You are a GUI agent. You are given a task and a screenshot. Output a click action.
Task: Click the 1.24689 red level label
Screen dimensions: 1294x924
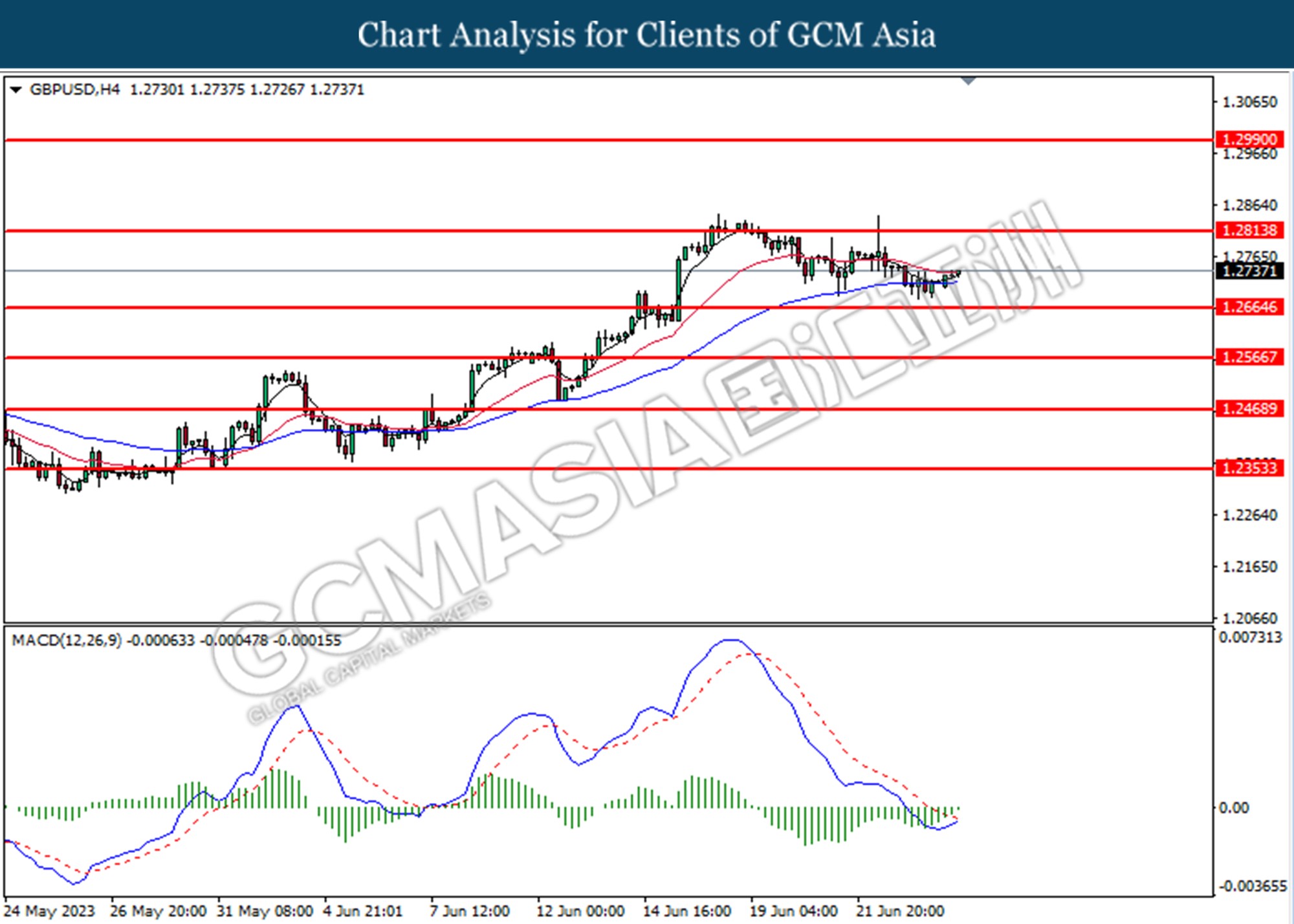click(1250, 409)
